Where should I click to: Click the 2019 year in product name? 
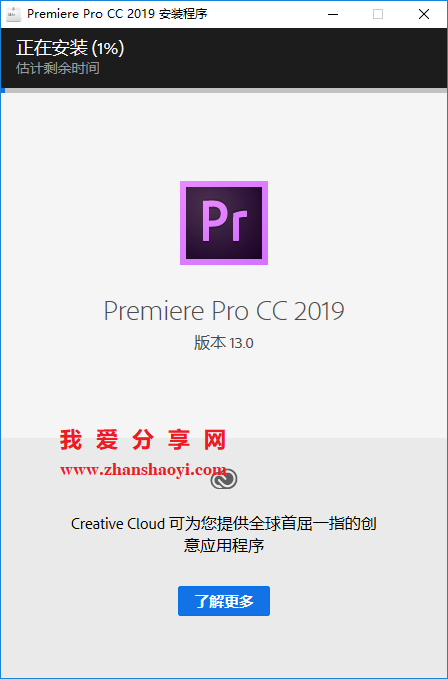click(x=319, y=310)
